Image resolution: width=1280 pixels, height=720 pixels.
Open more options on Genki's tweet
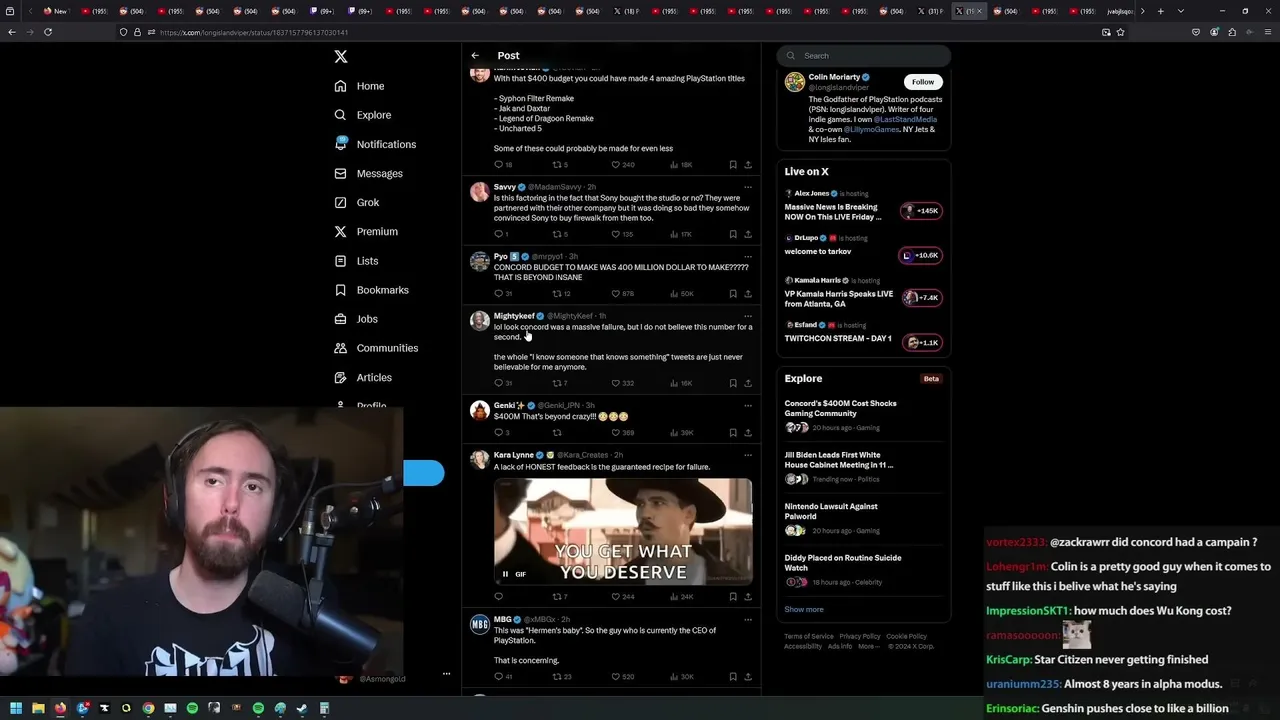click(x=748, y=405)
